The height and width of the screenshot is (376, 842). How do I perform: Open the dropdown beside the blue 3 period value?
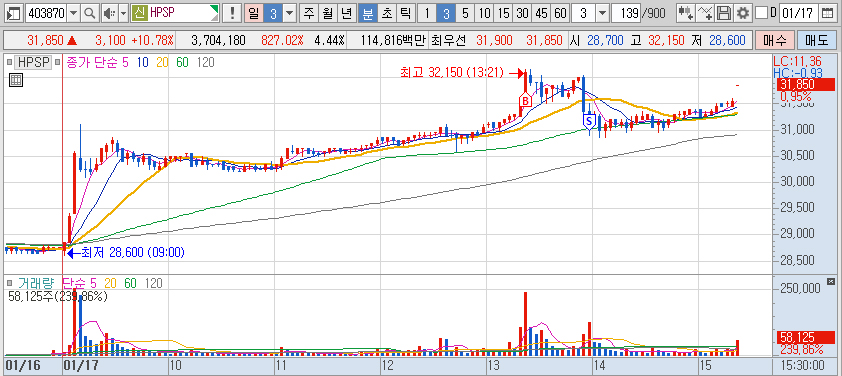pos(289,13)
